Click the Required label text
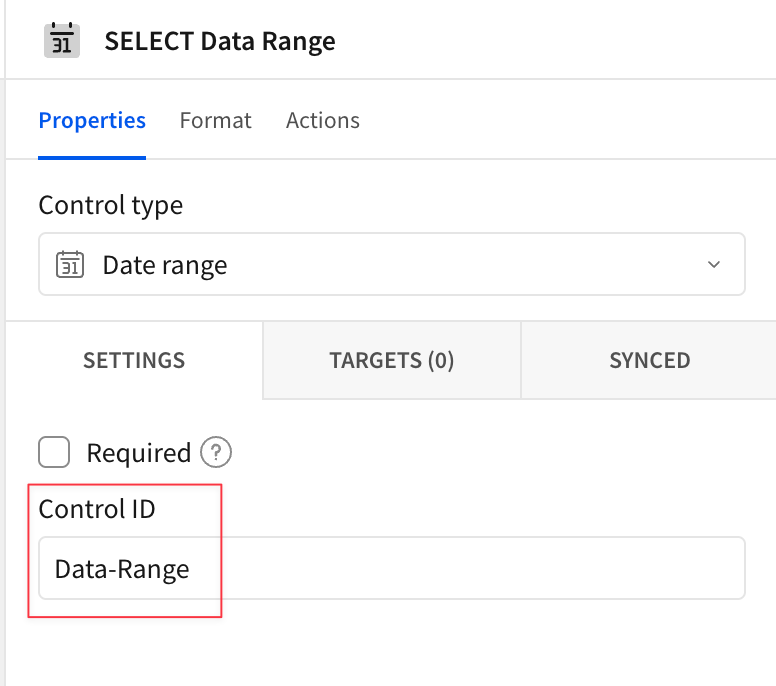776x686 pixels. coord(138,453)
